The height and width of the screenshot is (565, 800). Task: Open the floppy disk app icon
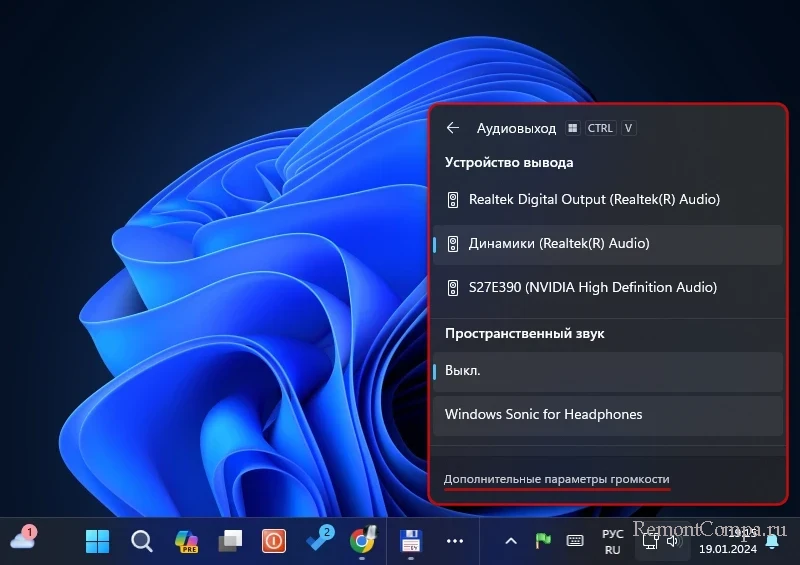[411, 541]
